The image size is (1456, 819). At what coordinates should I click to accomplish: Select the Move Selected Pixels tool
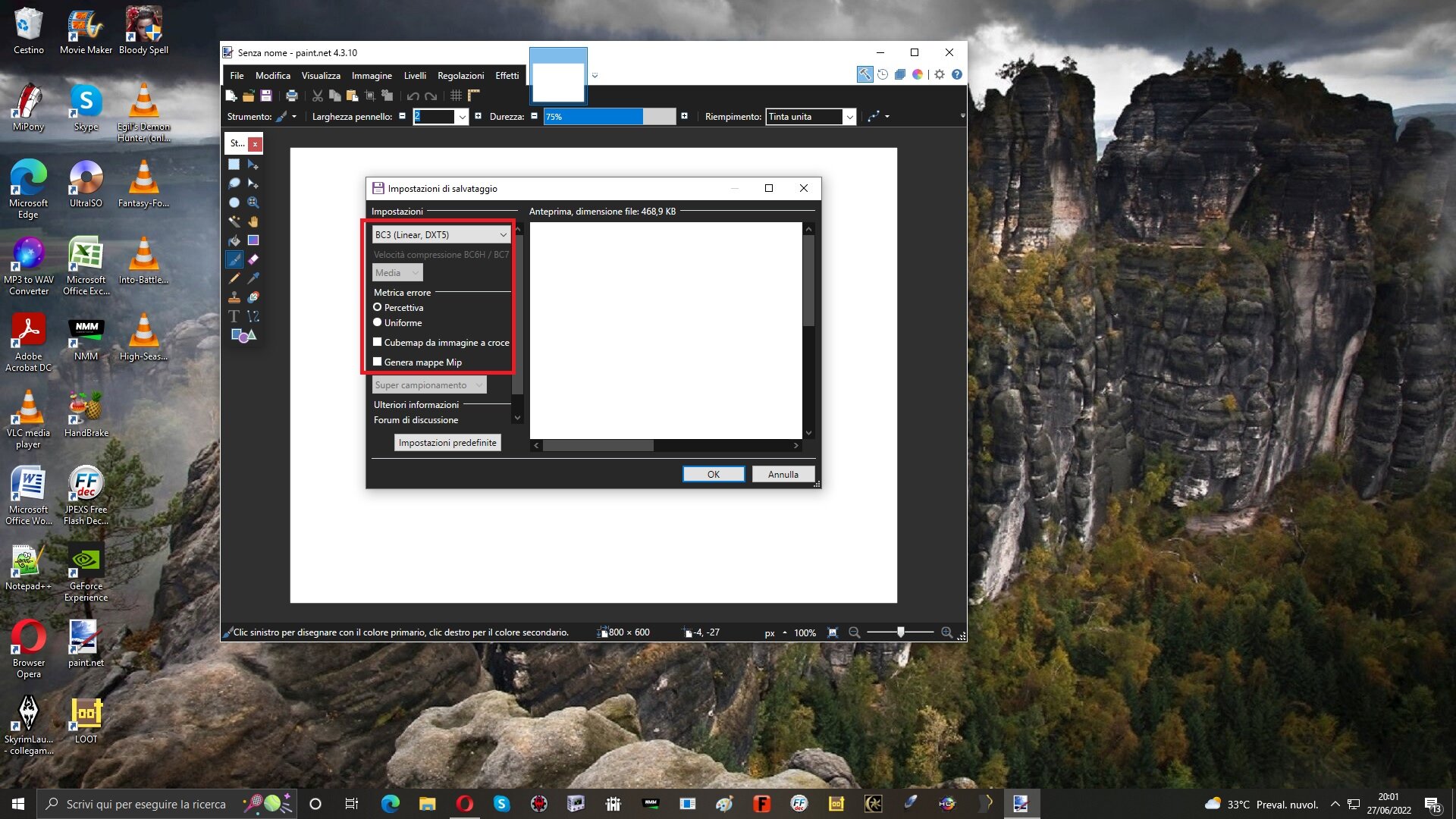(x=253, y=165)
